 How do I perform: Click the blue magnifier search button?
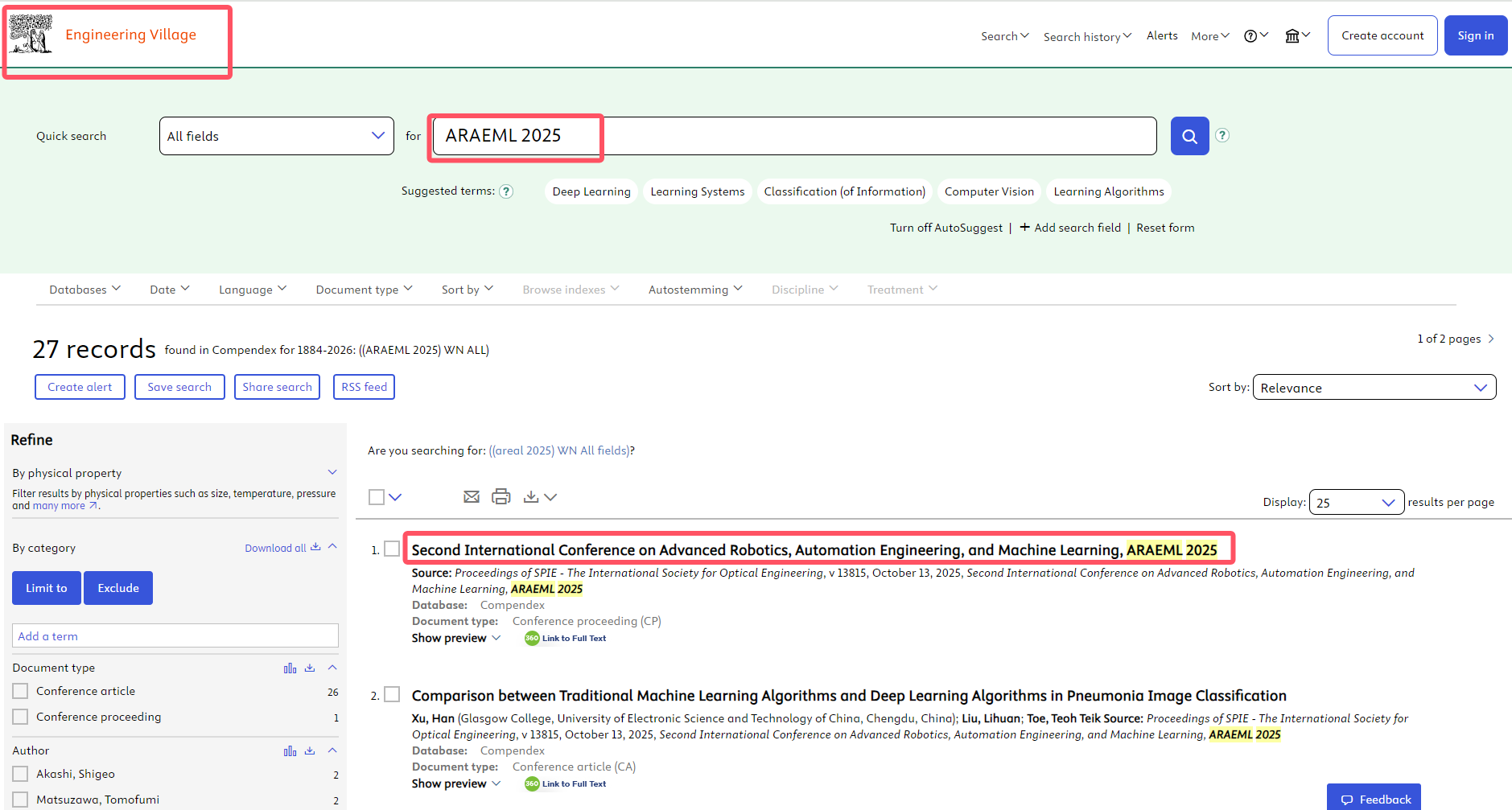1189,136
